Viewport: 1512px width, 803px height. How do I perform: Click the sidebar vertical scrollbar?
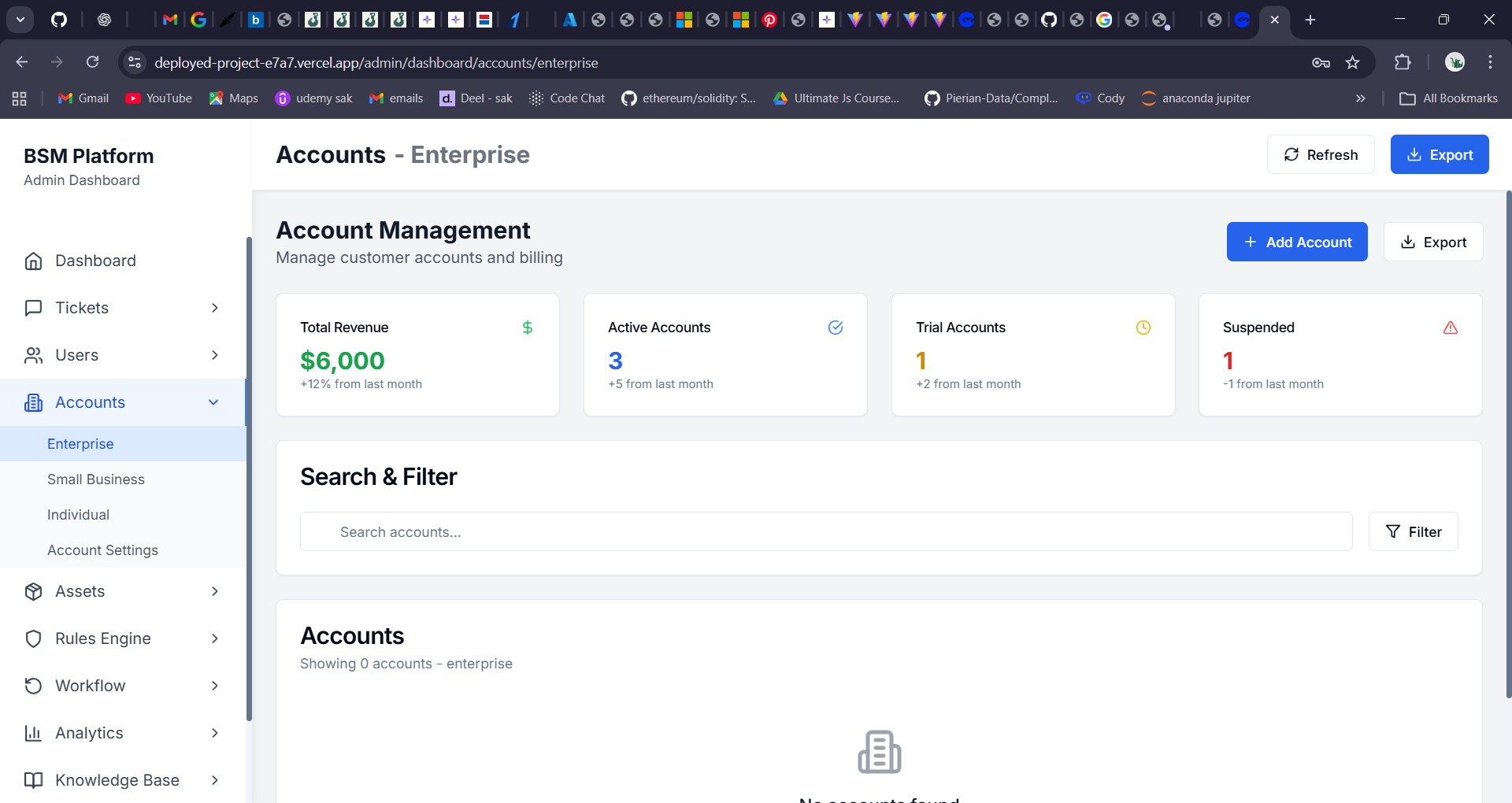[x=249, y=479]
